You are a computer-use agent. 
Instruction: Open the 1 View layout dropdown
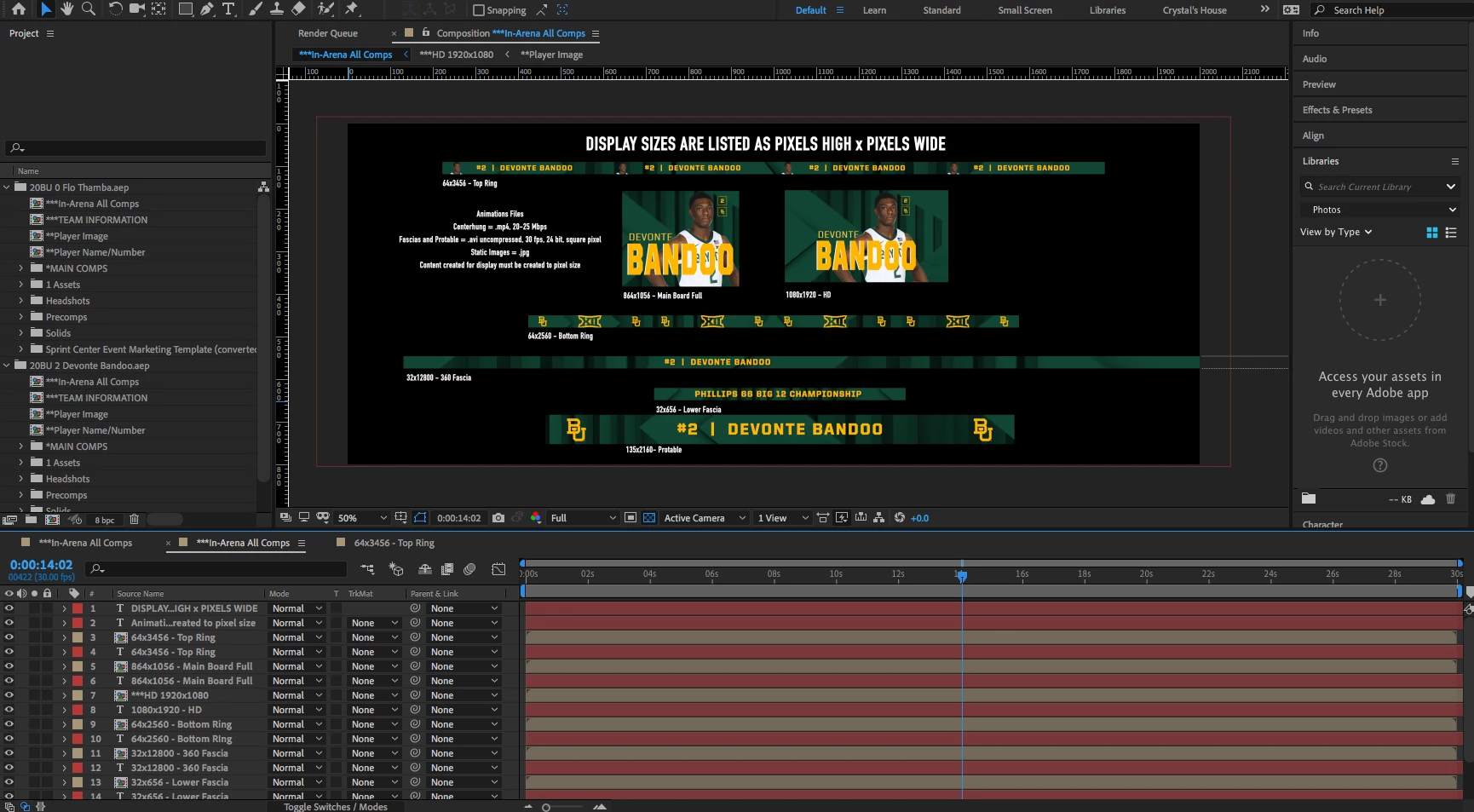[x=782, y=518]
